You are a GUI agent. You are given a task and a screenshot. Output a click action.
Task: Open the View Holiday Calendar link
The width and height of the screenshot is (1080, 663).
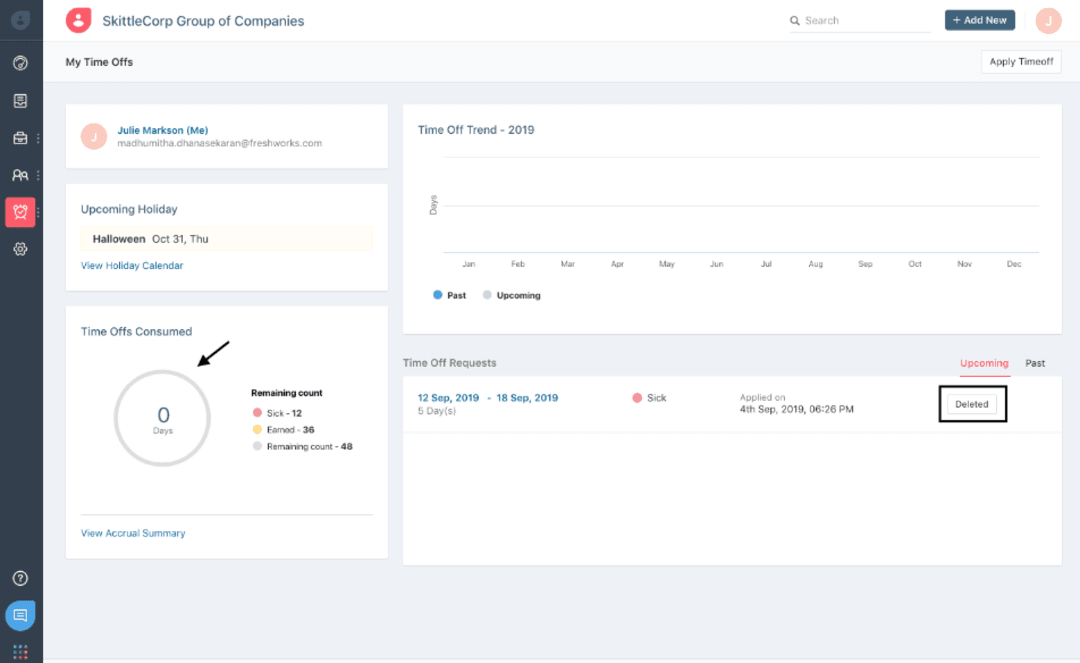tap(131, 265)
